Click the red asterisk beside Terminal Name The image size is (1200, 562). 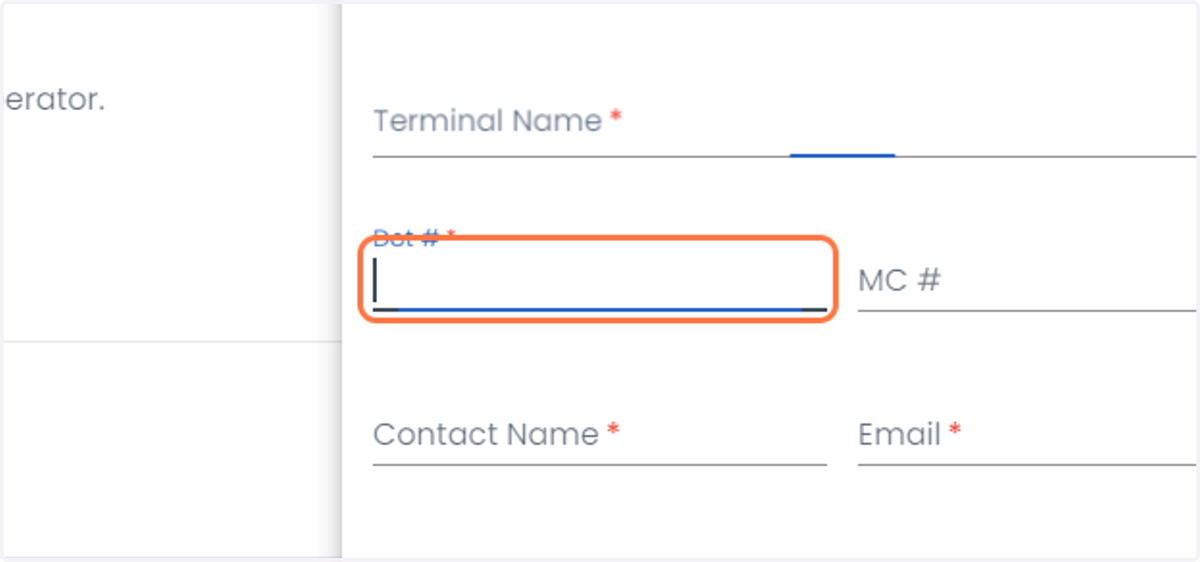point(616,117)
